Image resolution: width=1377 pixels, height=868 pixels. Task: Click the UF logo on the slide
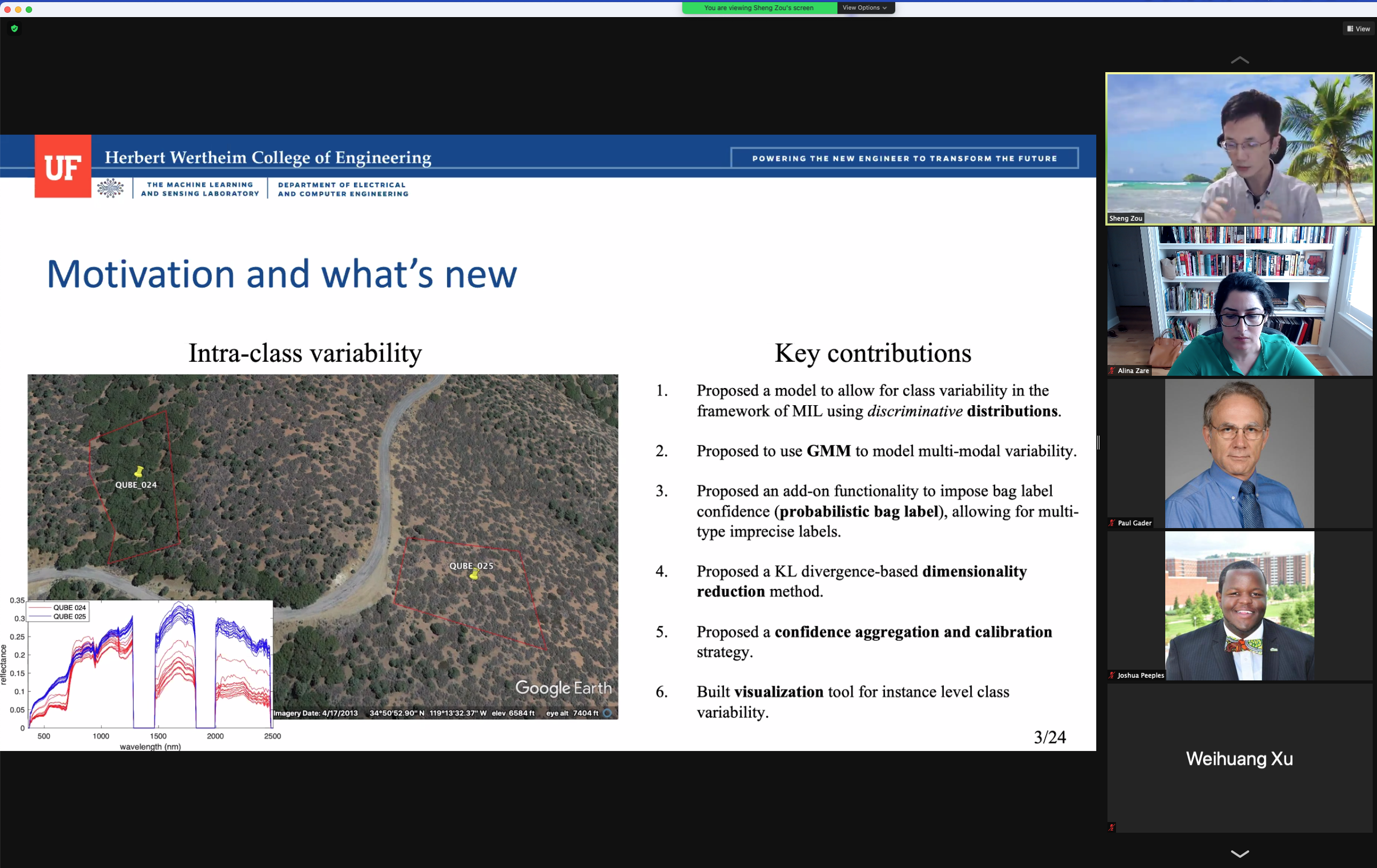pos(63,166)
